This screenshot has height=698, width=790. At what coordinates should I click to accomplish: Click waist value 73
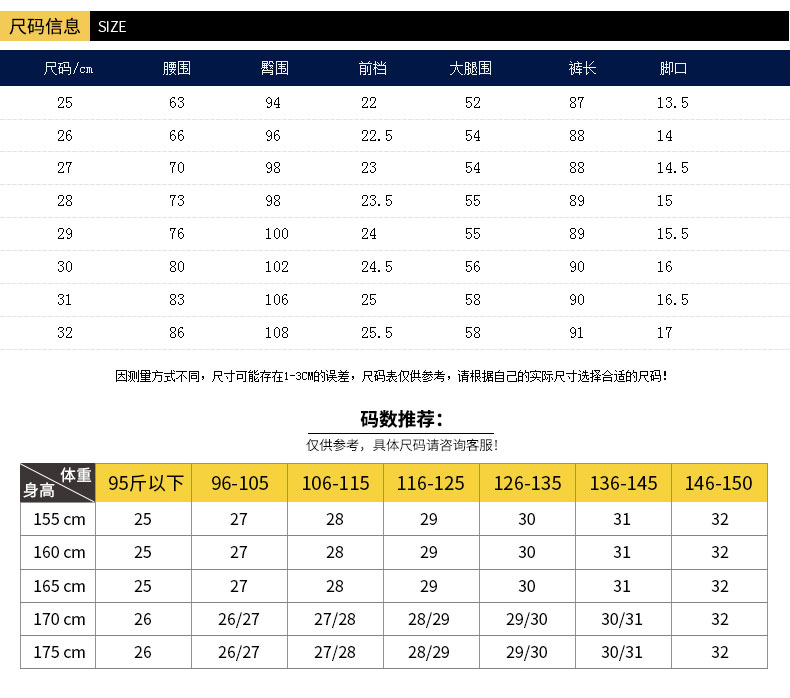tap(177, 201)
